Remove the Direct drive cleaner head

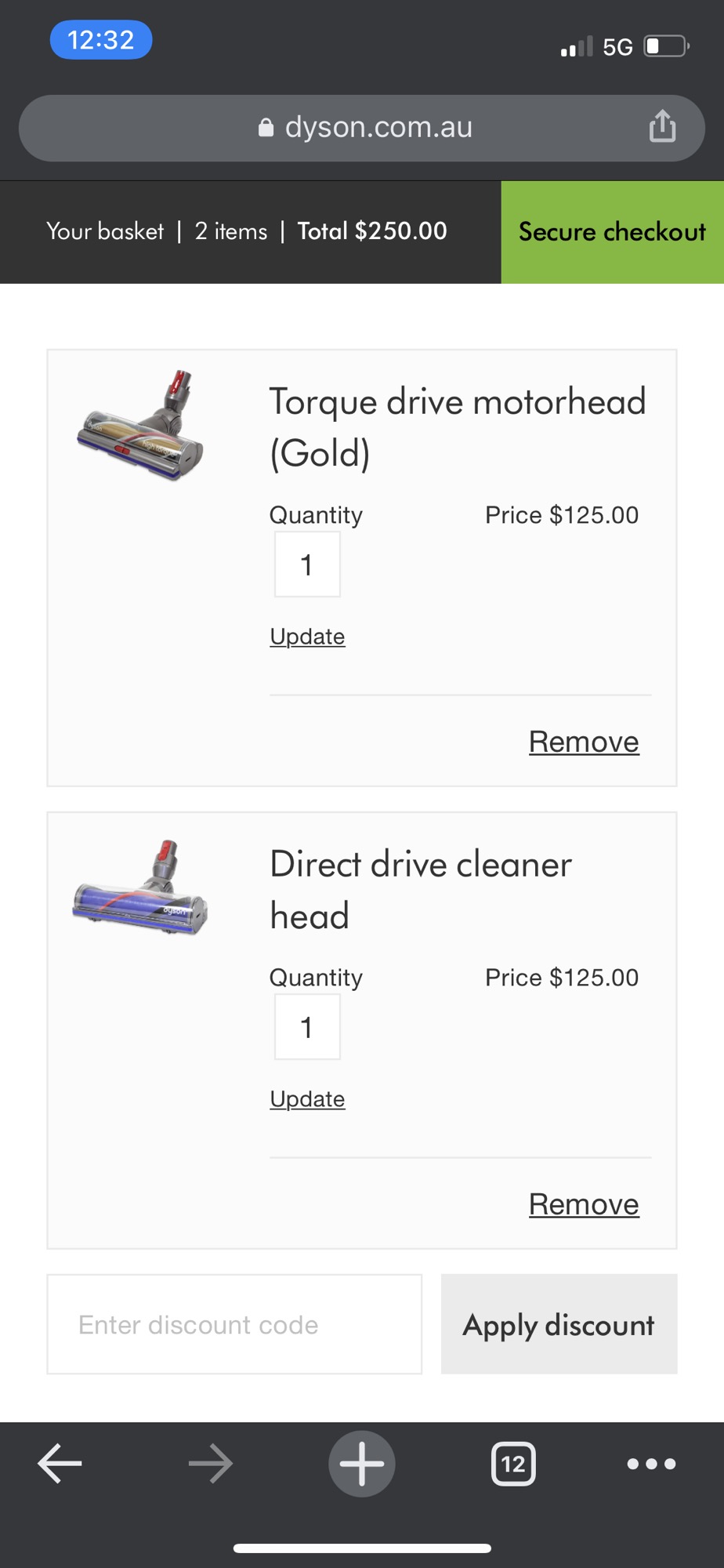pos(584,1204)
